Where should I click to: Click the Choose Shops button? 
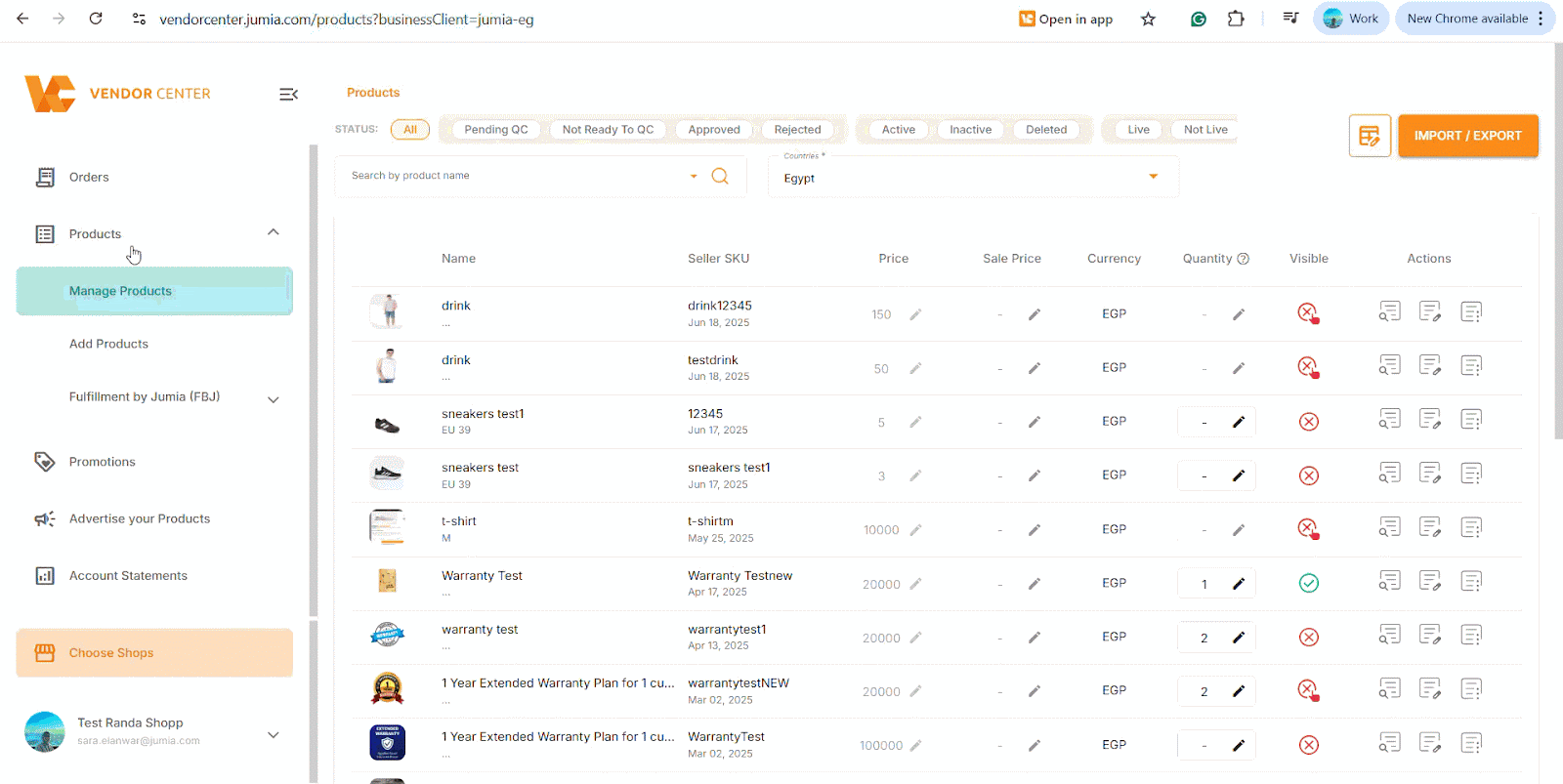point(154,653)
